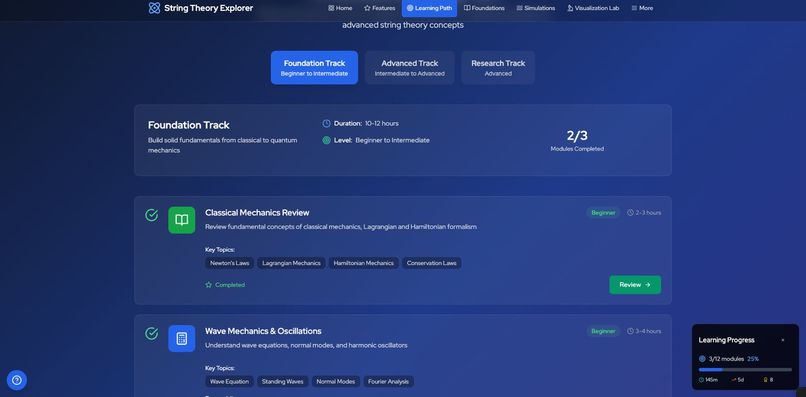This screenshot has width=806, height=397.
Task: Open the Home nav item
Action: (x=340, y=8)
